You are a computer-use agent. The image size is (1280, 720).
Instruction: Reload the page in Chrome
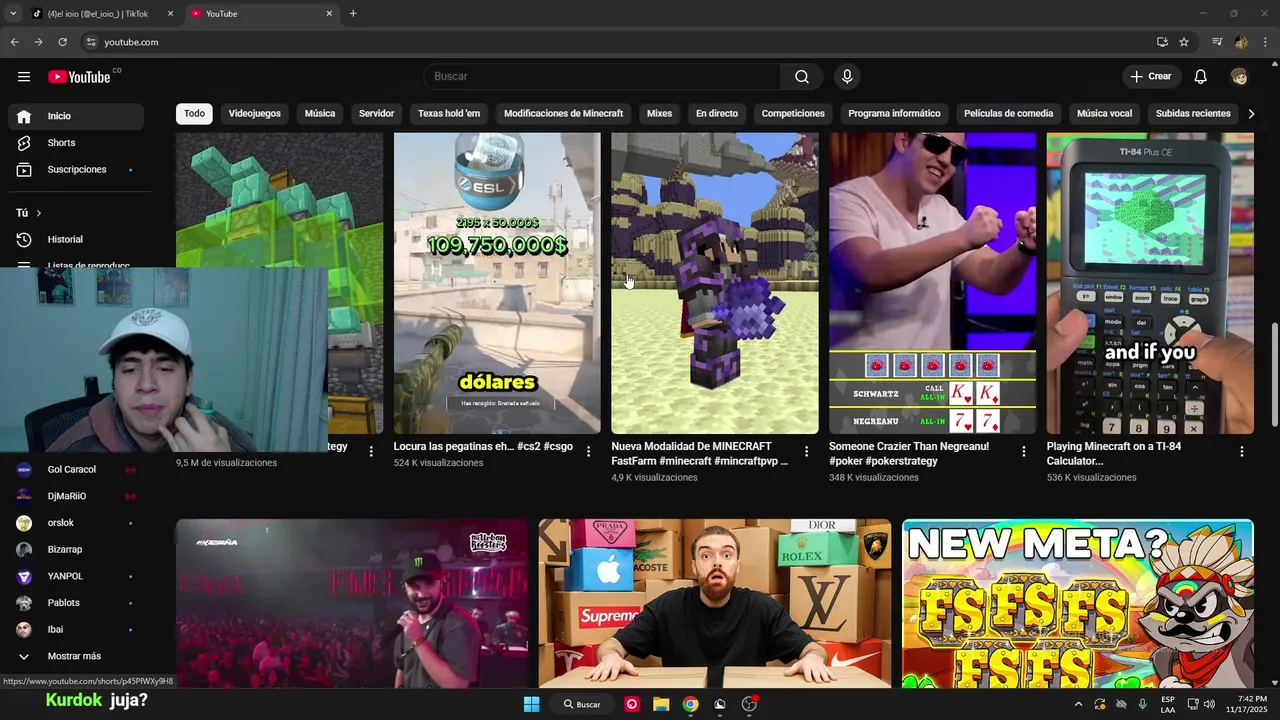tap(62, 42)
